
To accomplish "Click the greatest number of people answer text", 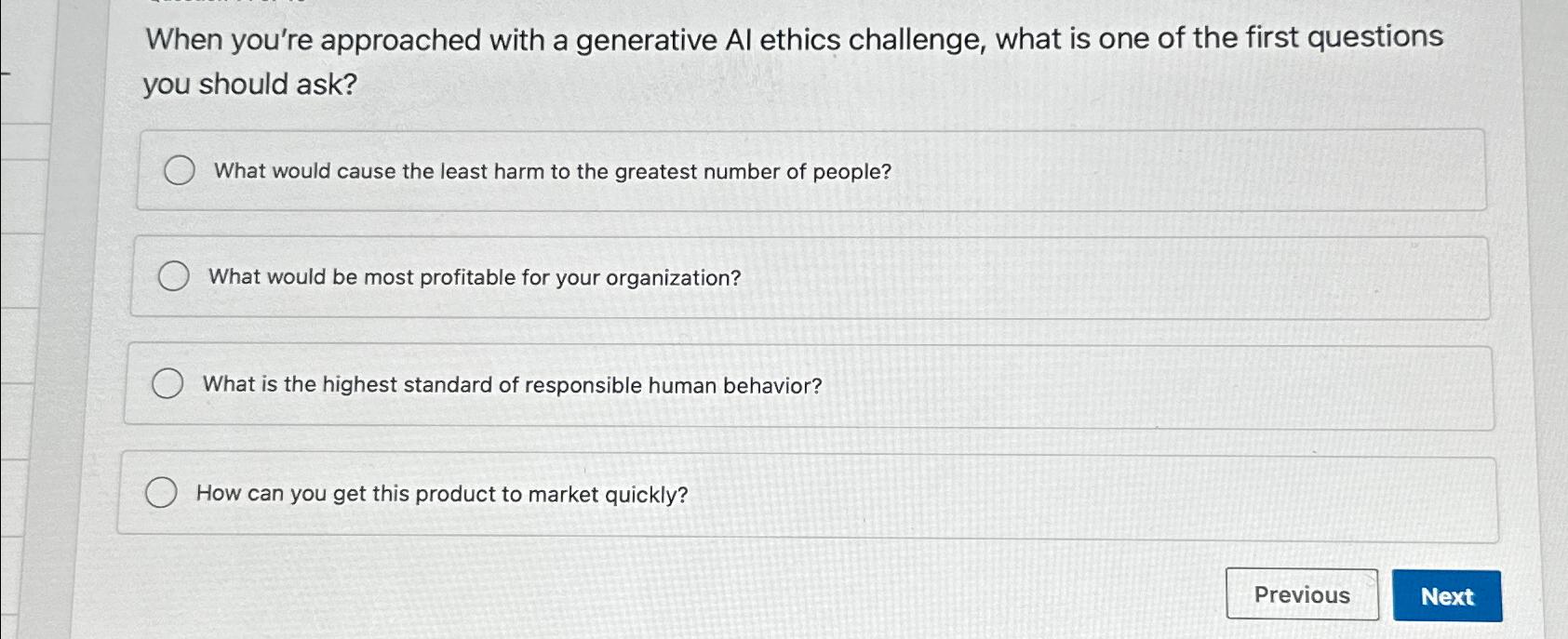I will click(x=551, y=171).
